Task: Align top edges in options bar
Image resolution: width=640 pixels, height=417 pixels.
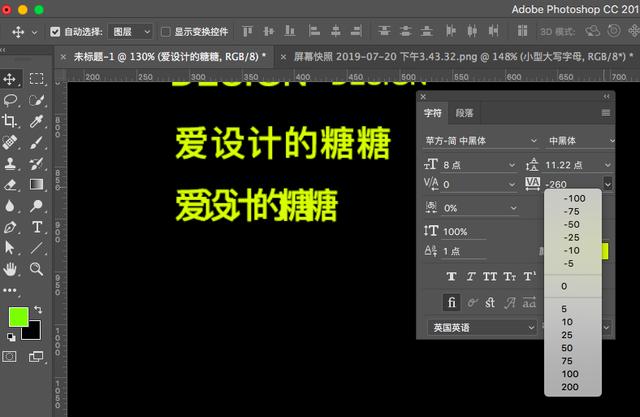Action: click(247, 31)
